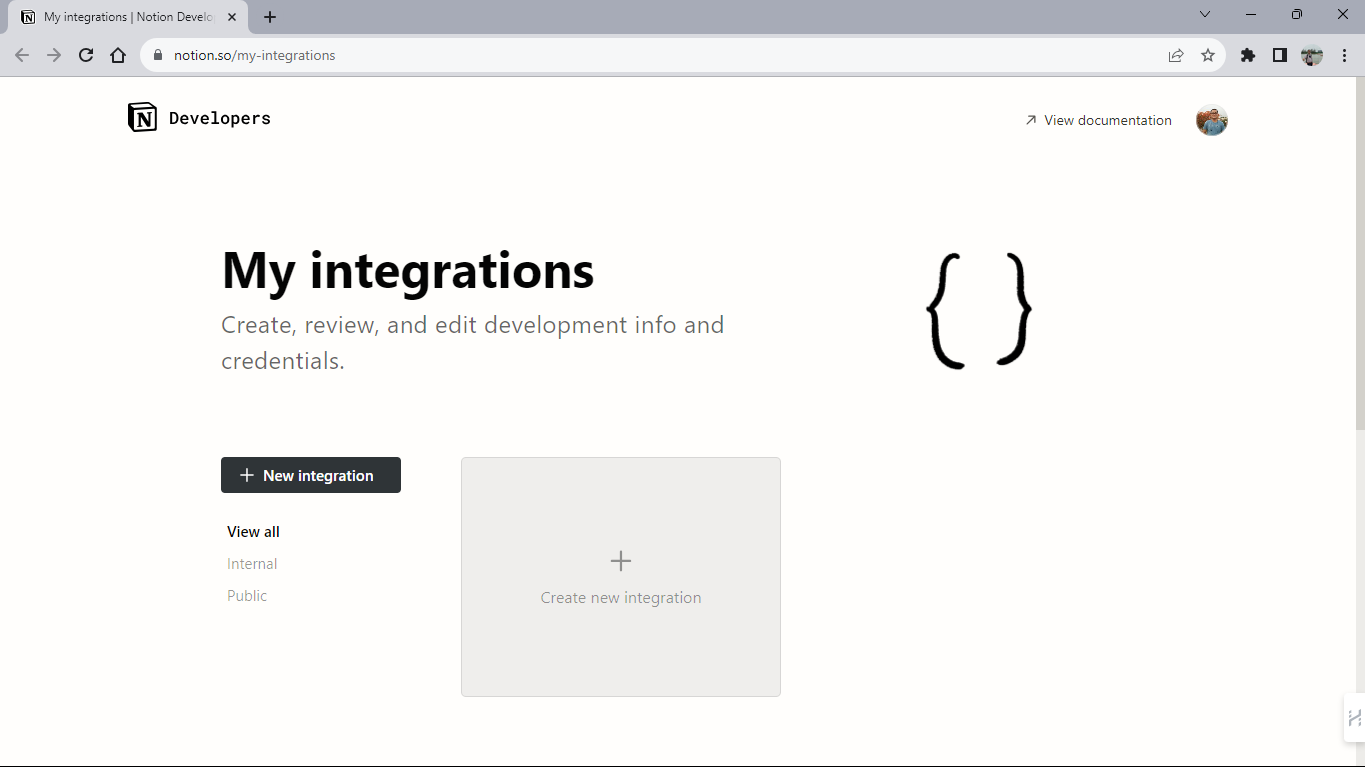1365x767 pixels.
Task: Reload the page
Action: pos(86,55)
